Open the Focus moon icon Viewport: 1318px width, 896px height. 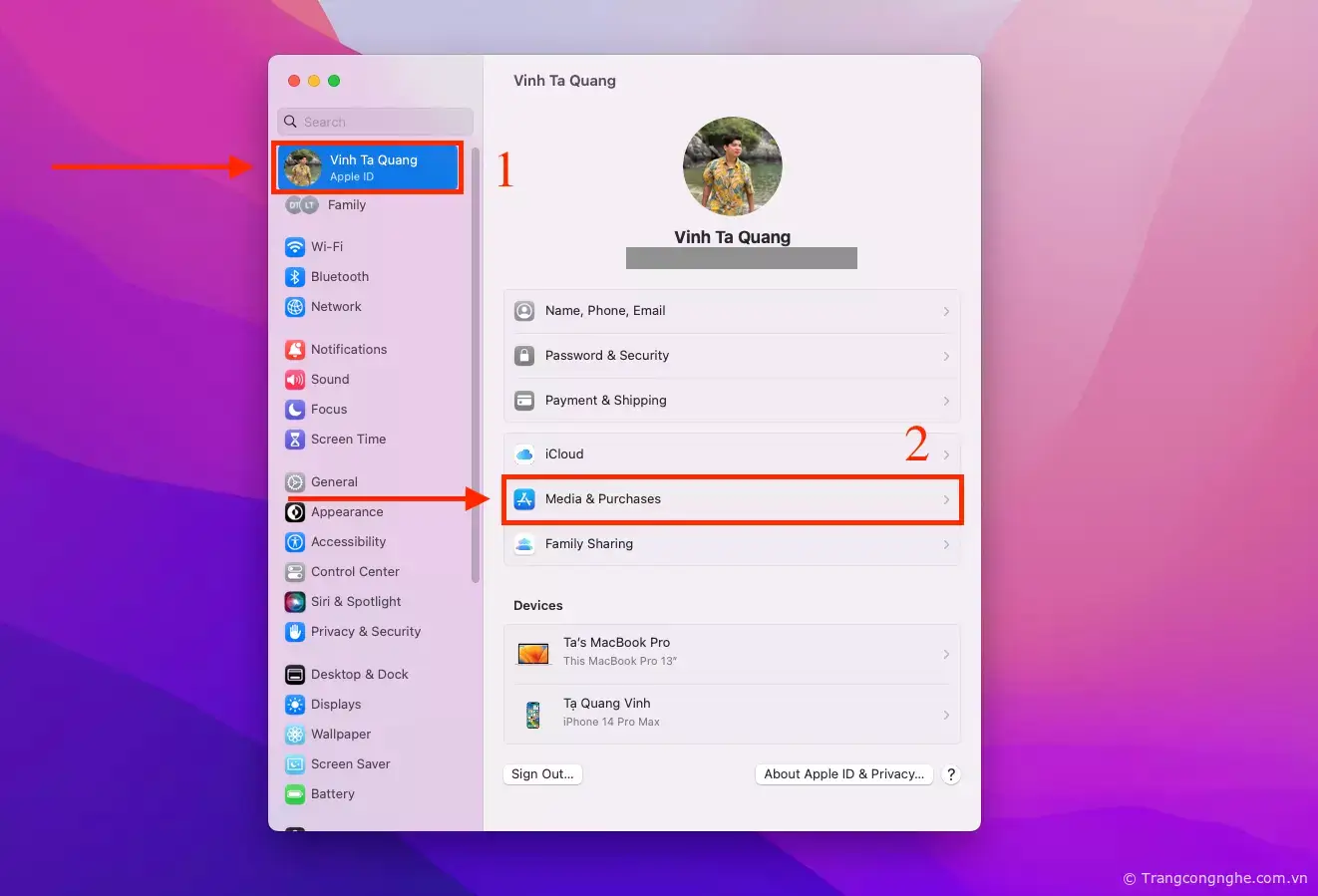coord(295,410)
